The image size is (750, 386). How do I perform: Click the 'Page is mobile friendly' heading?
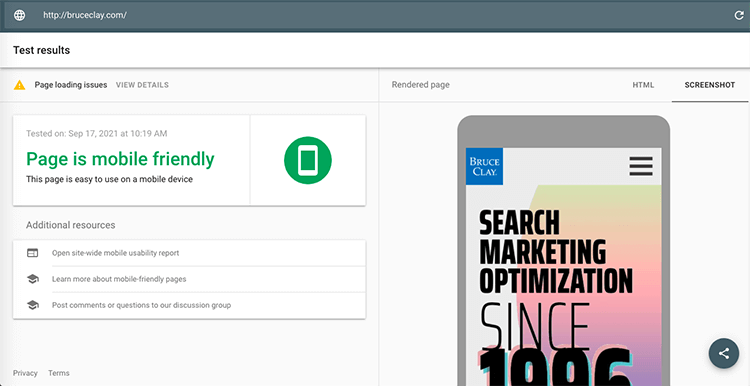click(120, 159)
